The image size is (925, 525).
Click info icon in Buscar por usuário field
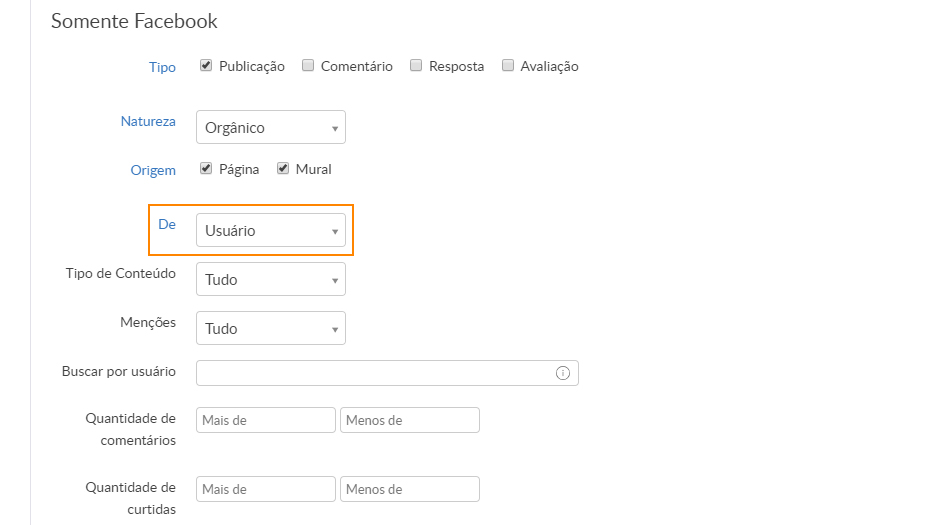(x=562, y=373)
